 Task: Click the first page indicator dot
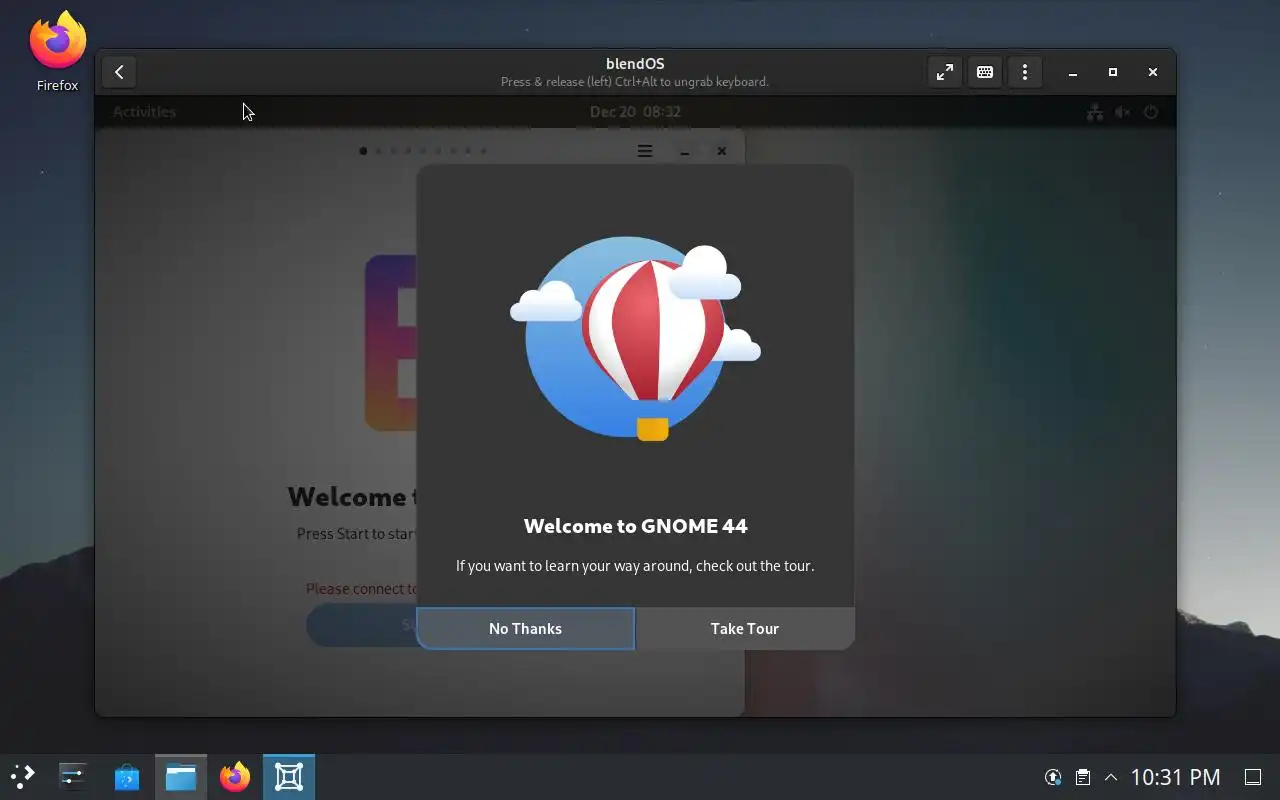point(363,151)
